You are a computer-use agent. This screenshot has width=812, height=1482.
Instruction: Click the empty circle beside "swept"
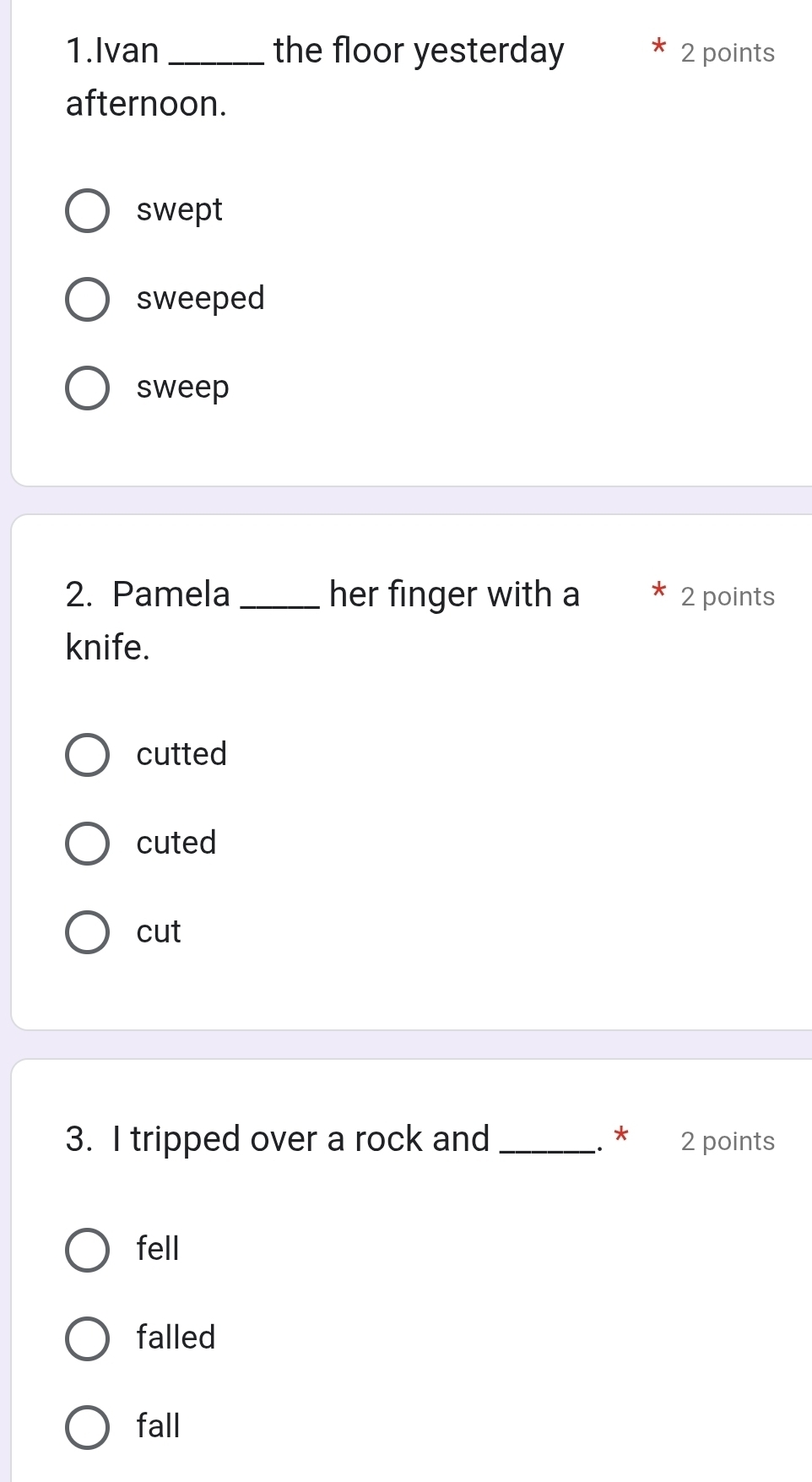[x=87, y=211]
